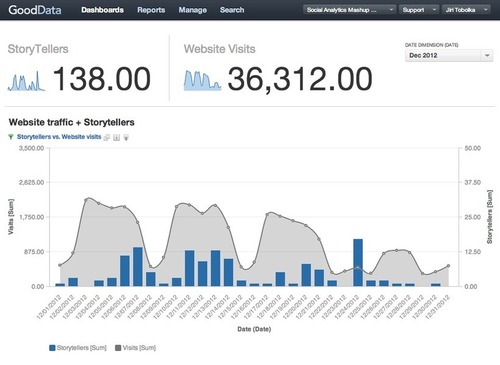Click the lightbulb icon next to report title
Image resolution: width=500 pixels, height=365 pixels.
[126, 137]
